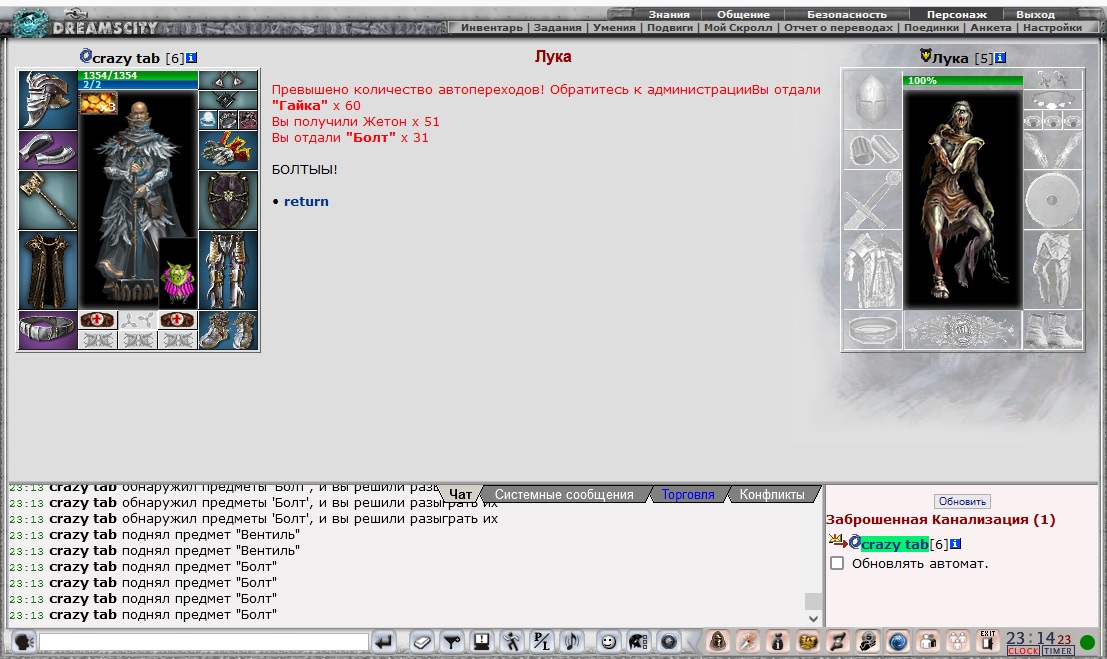
Task: Click the knight helmet icon in bottom toolbar
Action: click(x=638, y=642)
